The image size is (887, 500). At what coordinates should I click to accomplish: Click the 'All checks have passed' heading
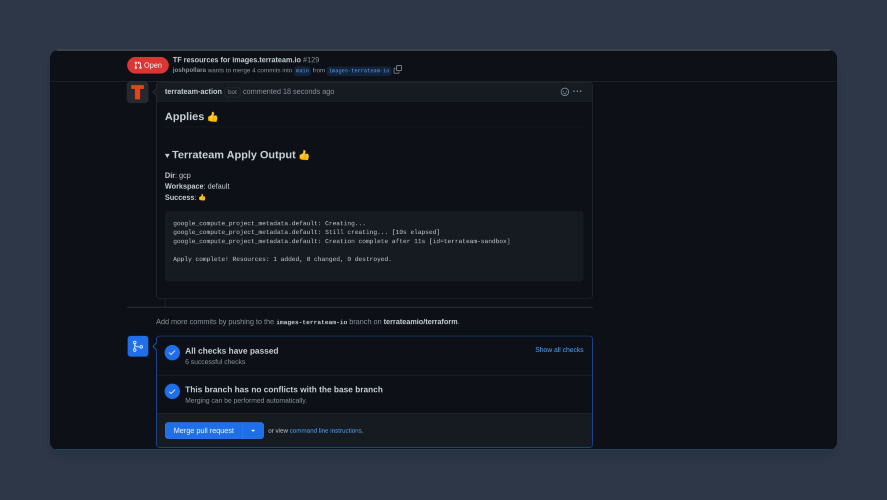pos(231,351)
